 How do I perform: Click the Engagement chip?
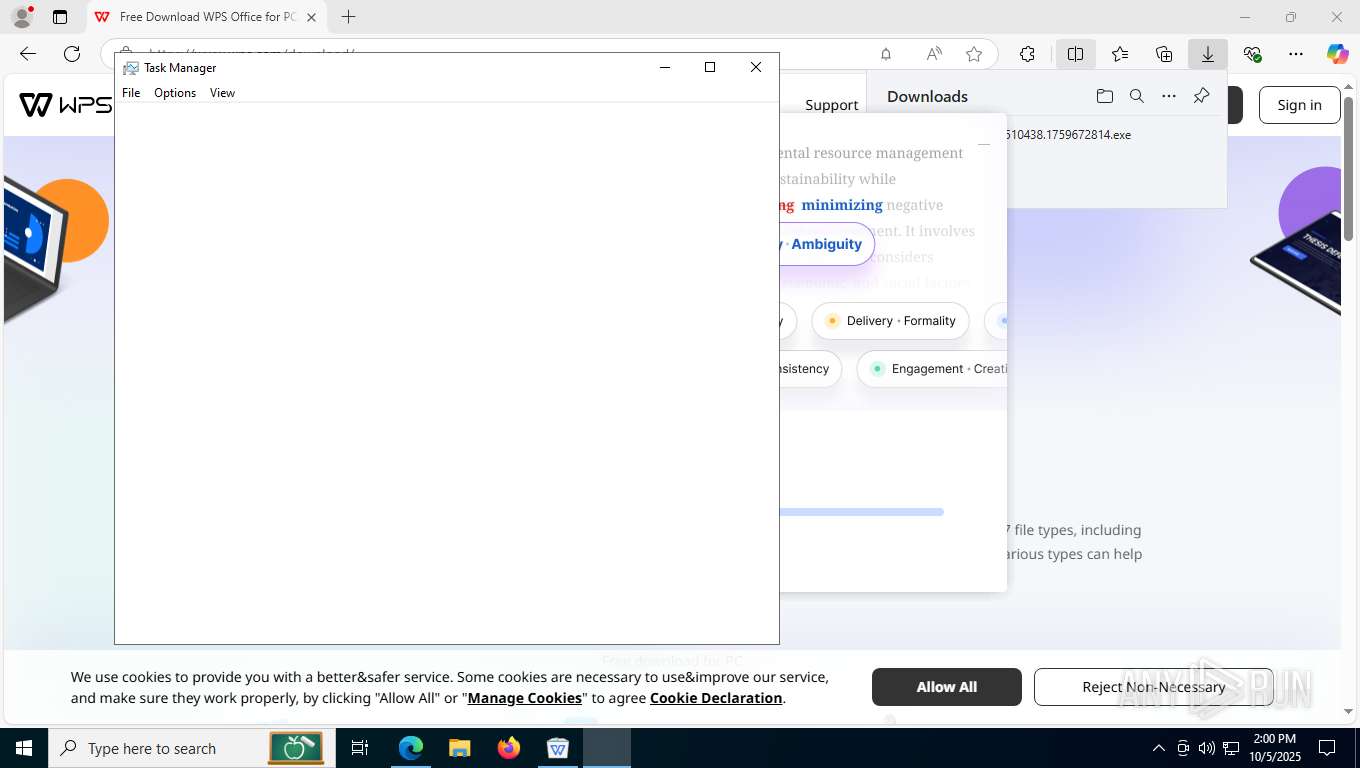click(x=932, y=369)
